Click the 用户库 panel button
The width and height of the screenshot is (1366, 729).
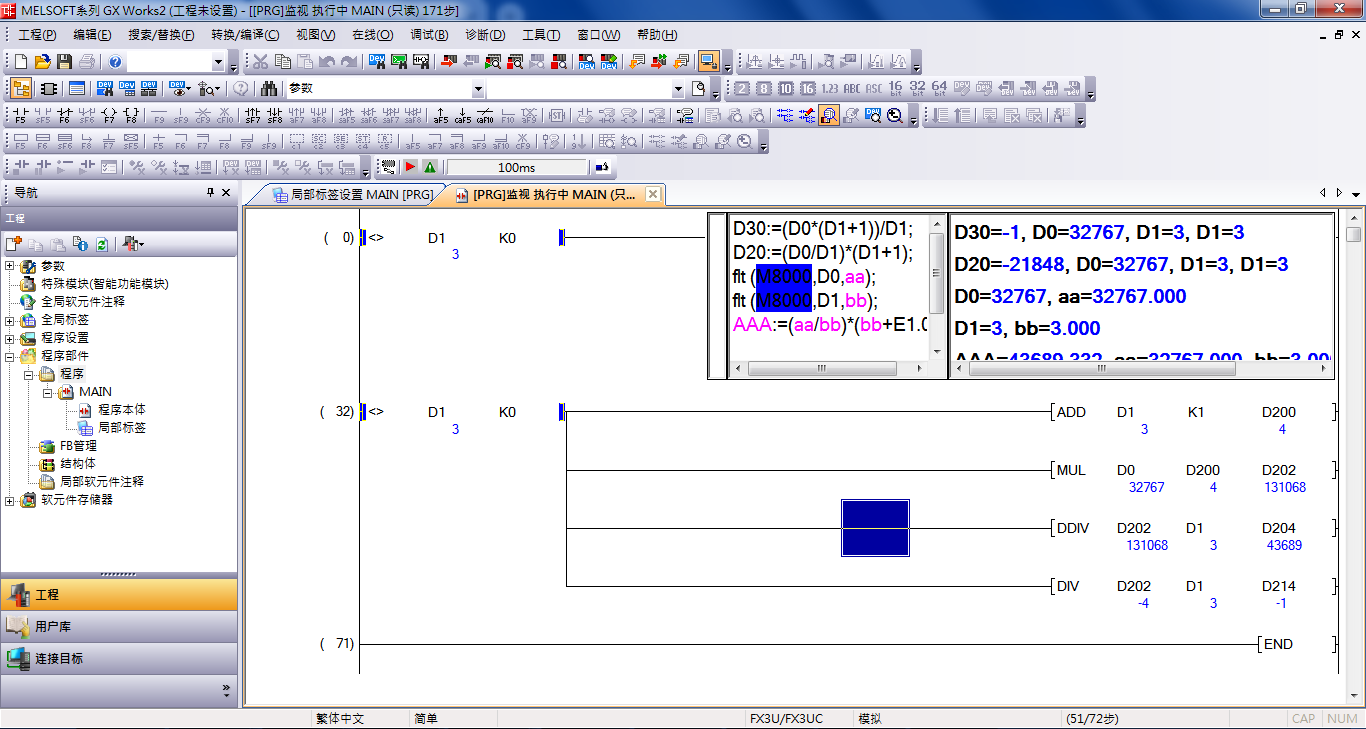pyautogui.click(x=119, y=626)
